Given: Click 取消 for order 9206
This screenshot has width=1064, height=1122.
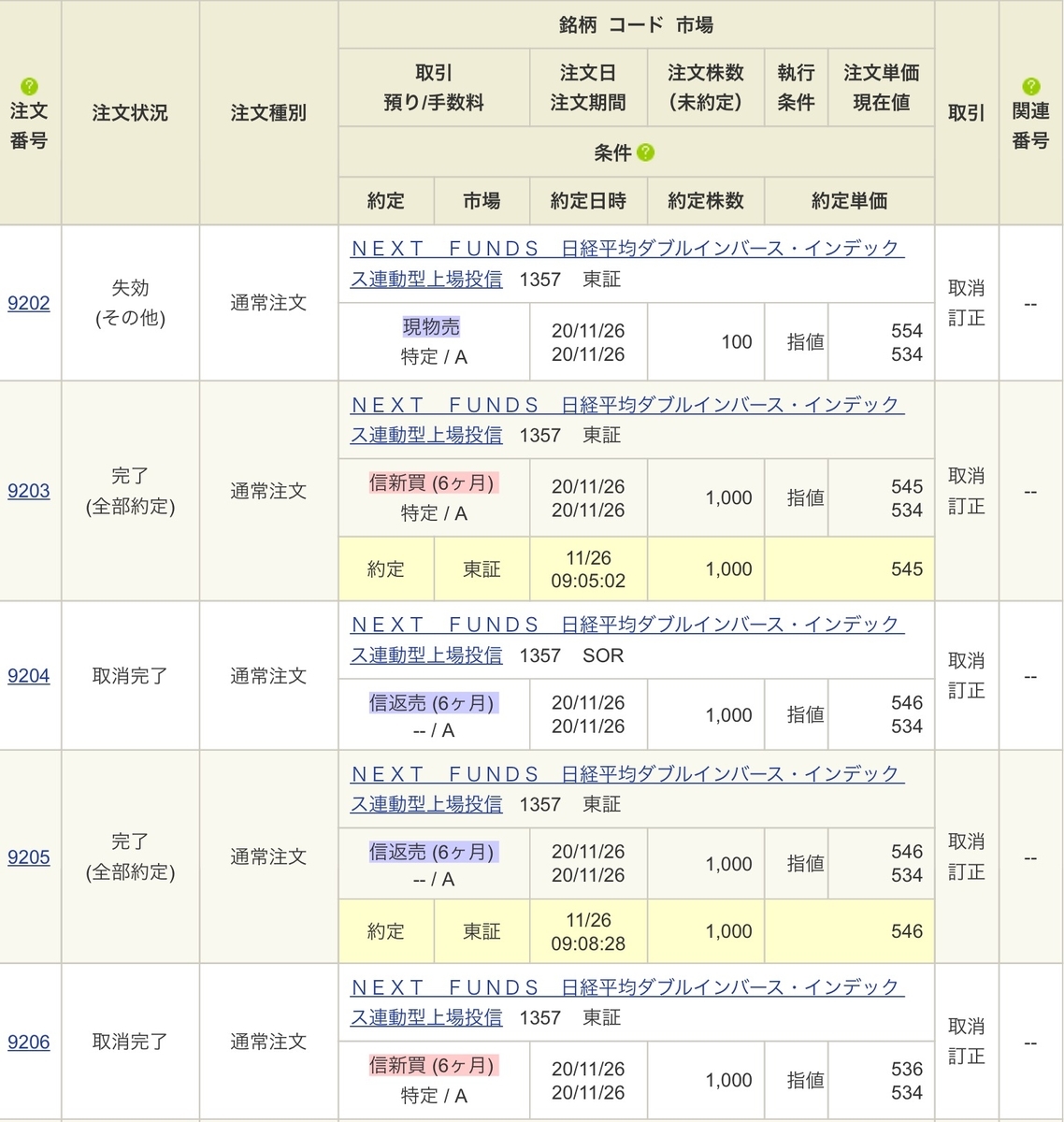Looking at the screenshot, I should [x=967, y=1027].
